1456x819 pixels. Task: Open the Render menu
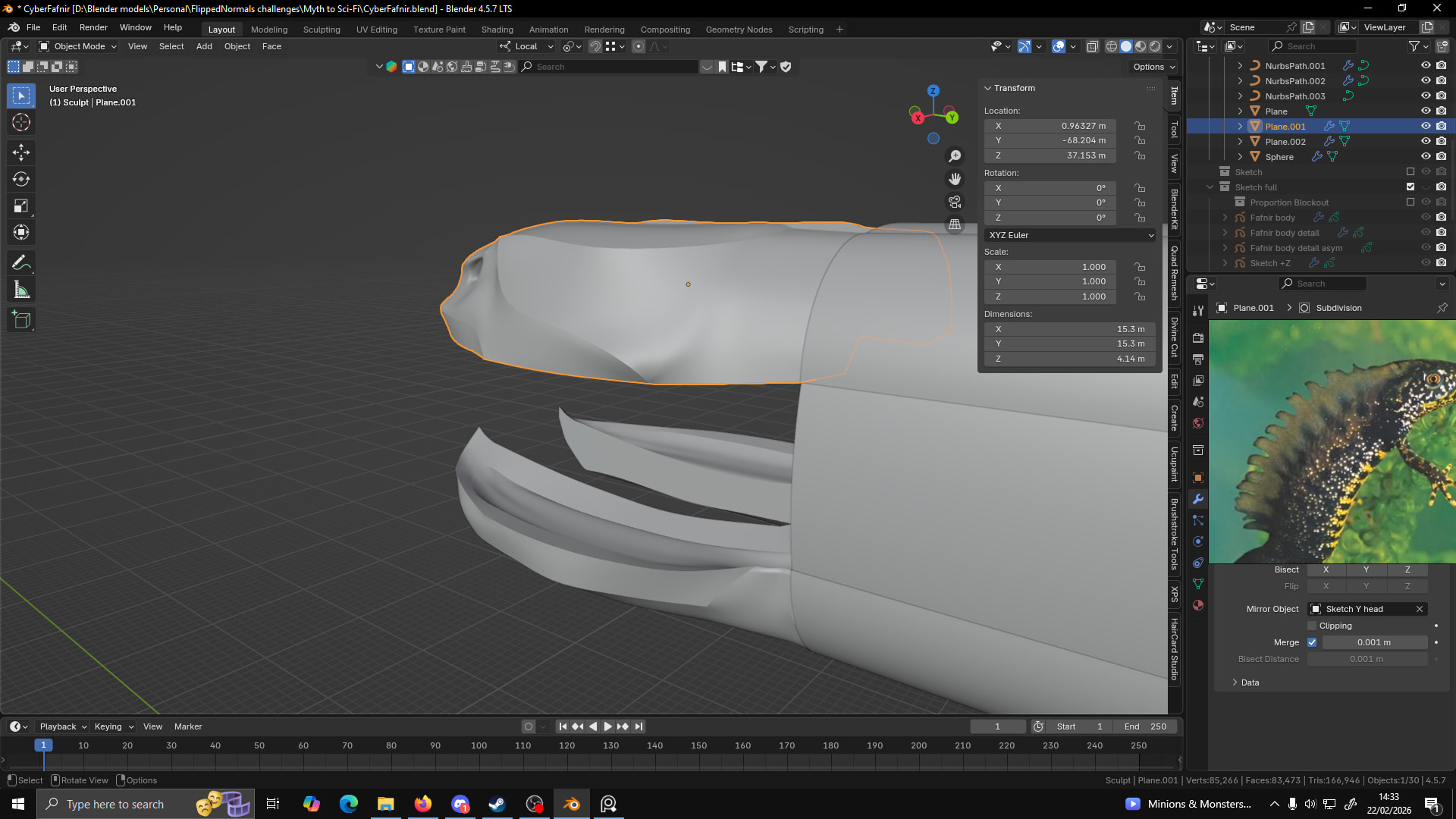click(x=93, y=27)
